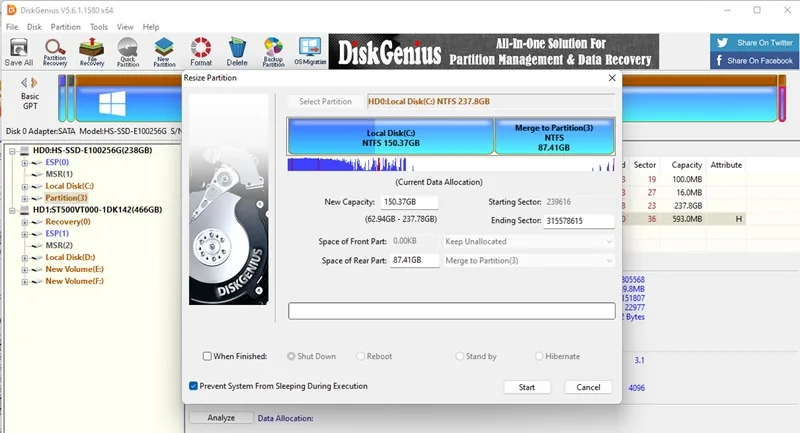Viewport: 800px width, 433px height.
Task: Expand the New Volume(F:) tree node
Action: tap(24, 282)
